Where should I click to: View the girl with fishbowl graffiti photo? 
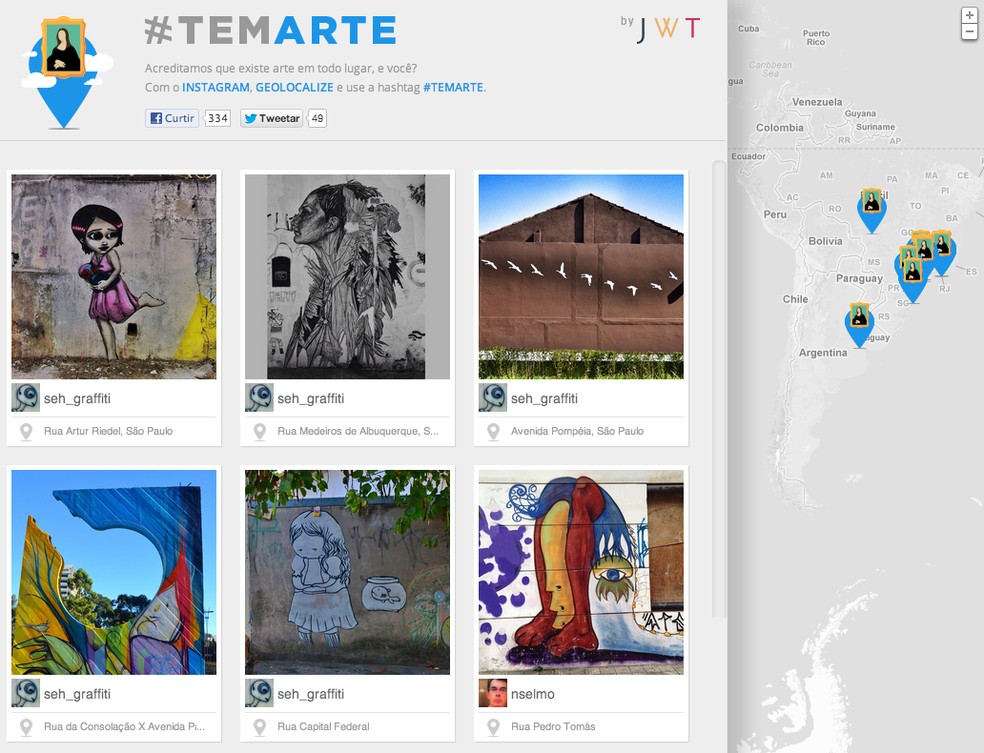click(x=346, y=571)
